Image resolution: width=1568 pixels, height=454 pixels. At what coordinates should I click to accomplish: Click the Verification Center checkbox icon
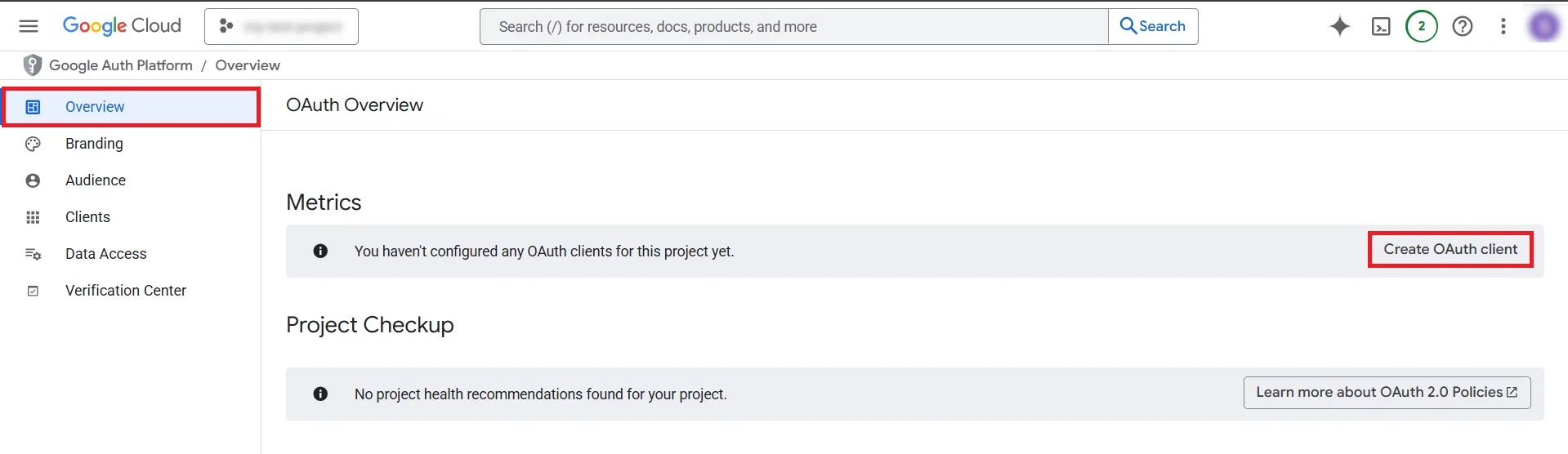click(x=33, y=291)
